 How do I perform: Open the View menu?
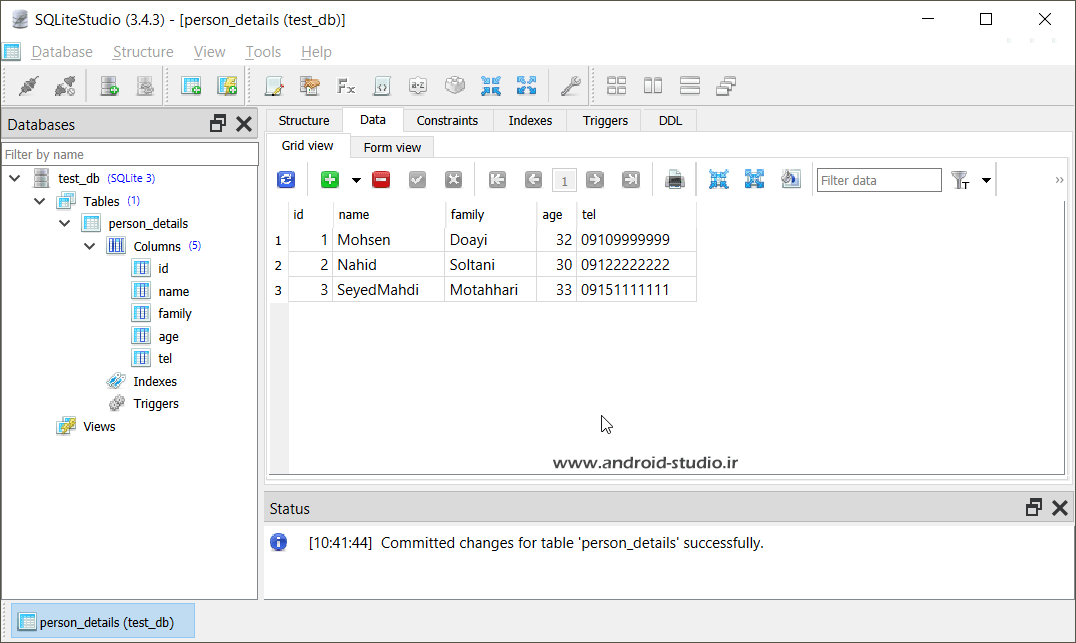click(x=209, y=52)
